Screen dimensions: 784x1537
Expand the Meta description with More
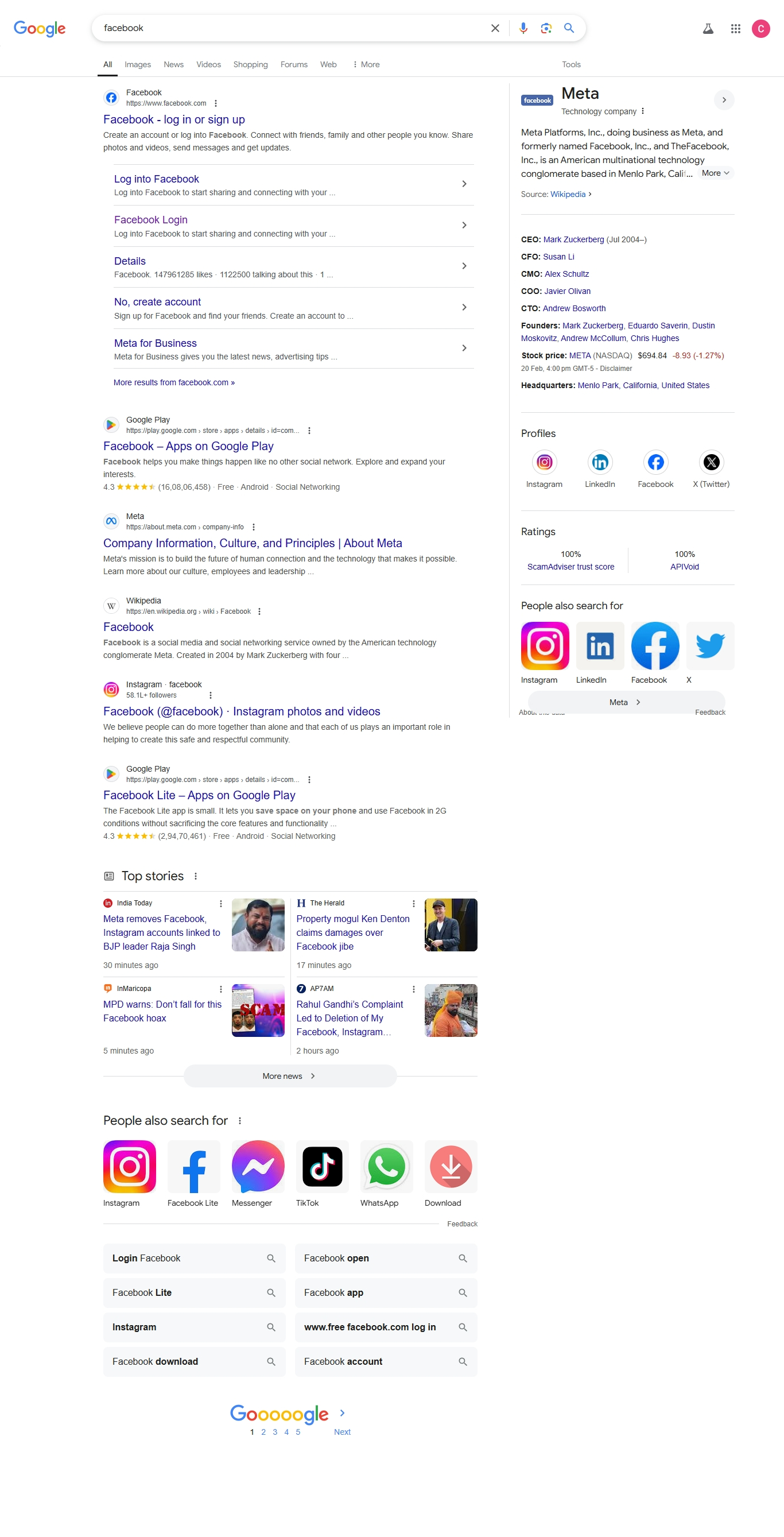coord(715,173)
